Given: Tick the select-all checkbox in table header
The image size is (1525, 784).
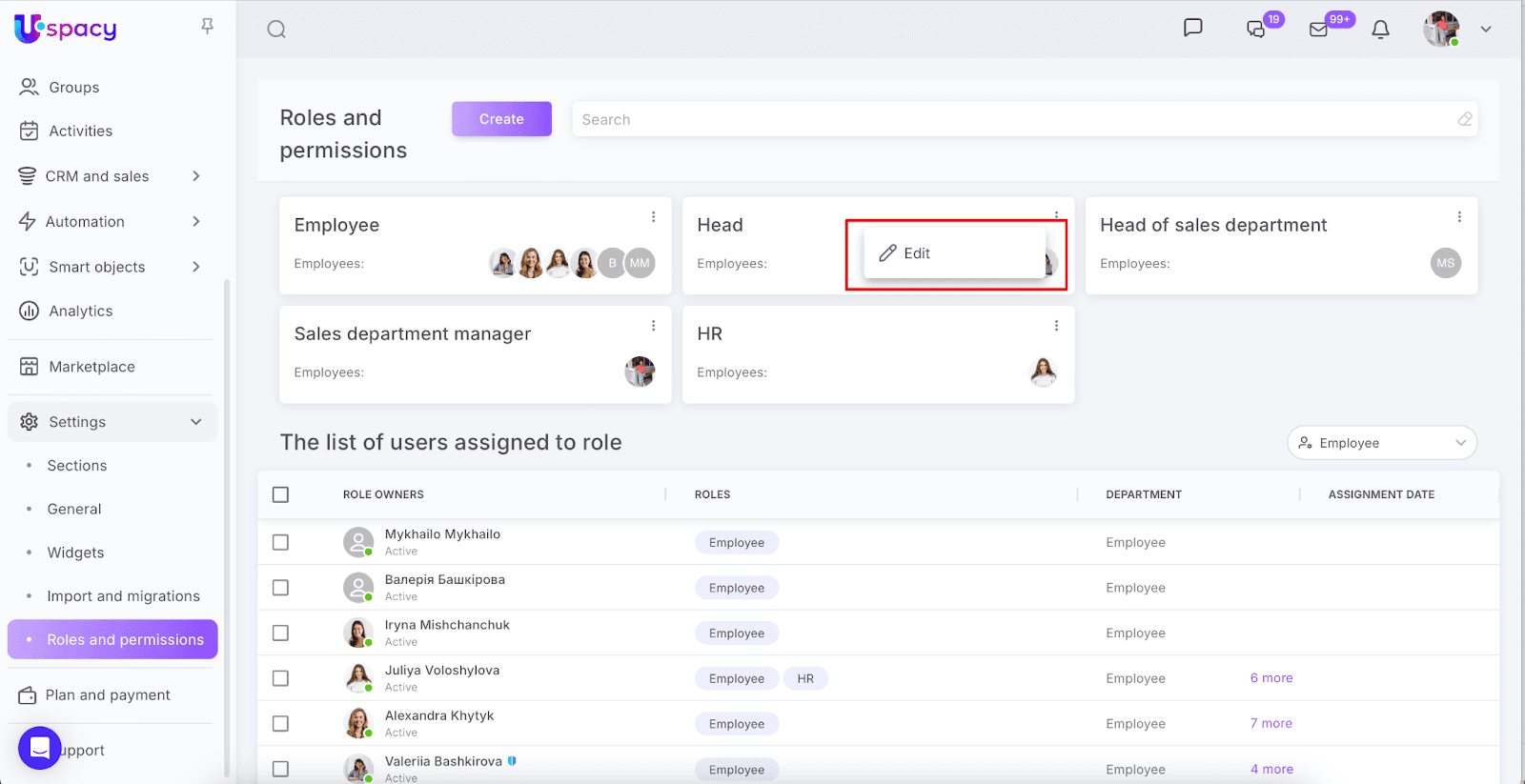Looking at the screenshot, I should [x=280, y=494].
